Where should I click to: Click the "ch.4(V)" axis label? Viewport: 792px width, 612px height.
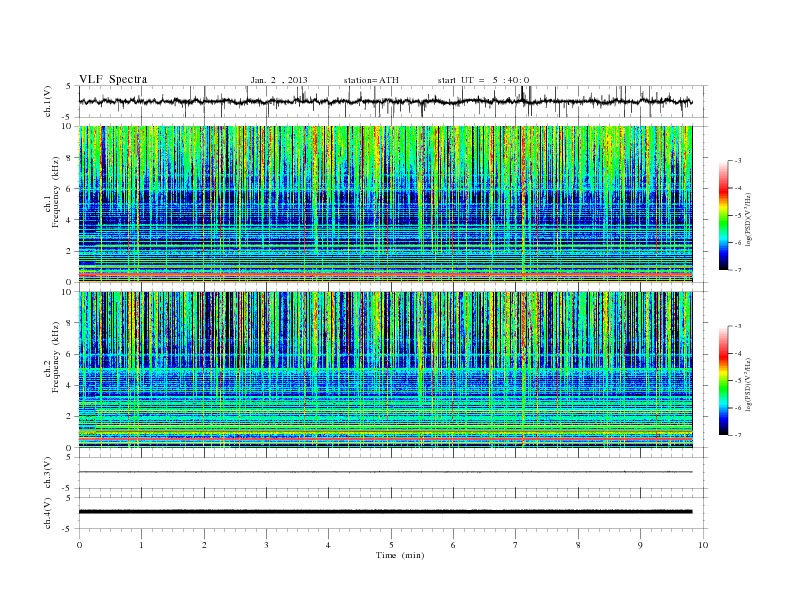[48, 513]
